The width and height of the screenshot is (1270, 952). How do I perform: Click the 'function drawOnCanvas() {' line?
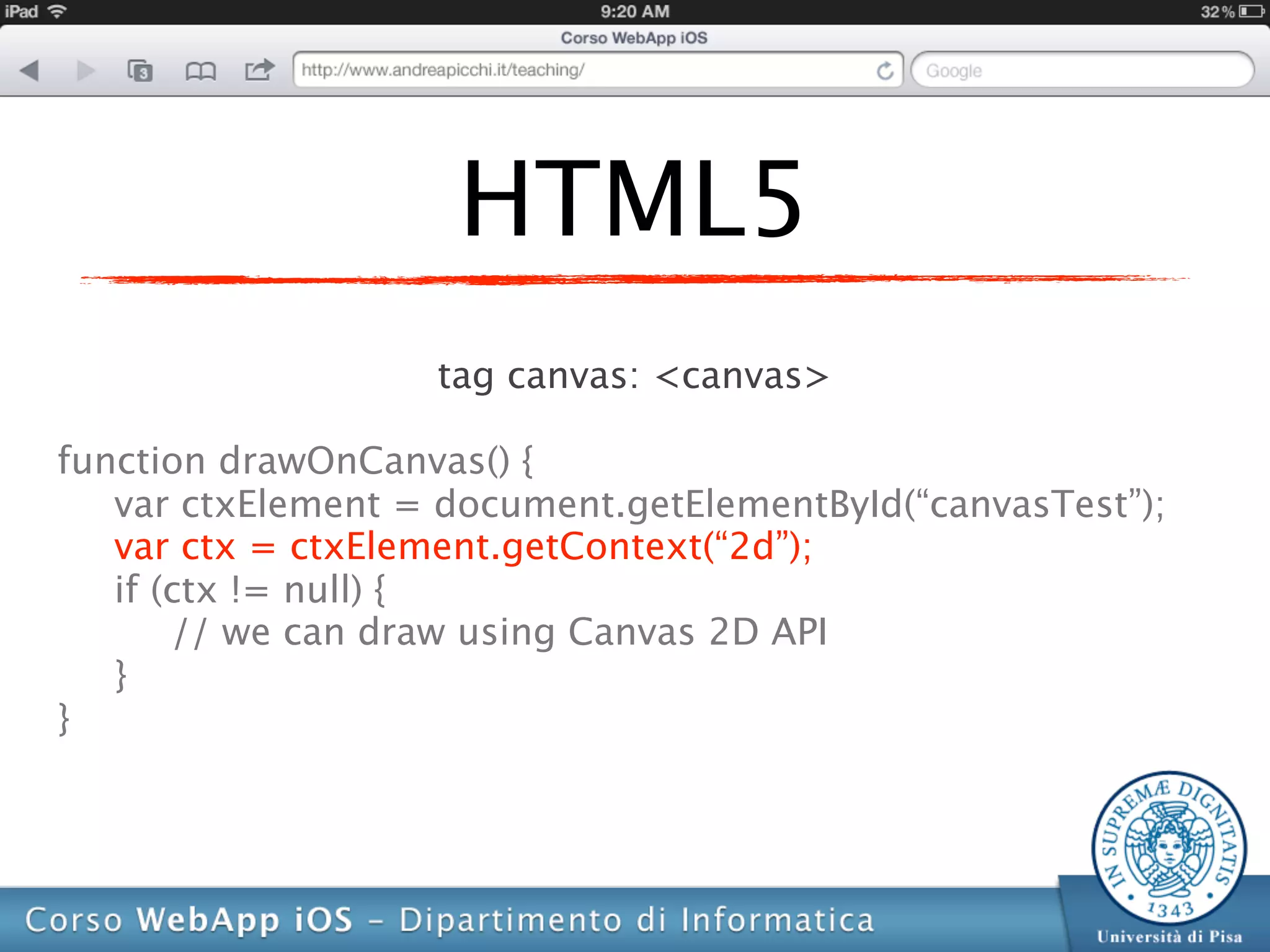pos(295,461)
